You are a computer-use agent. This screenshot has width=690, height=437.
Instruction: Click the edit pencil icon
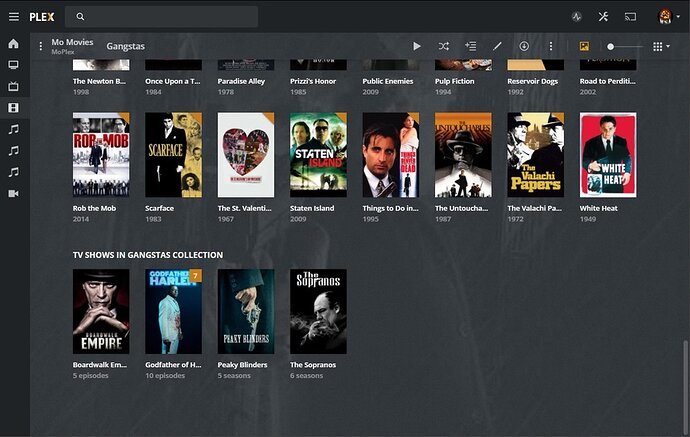click(498, 46)
